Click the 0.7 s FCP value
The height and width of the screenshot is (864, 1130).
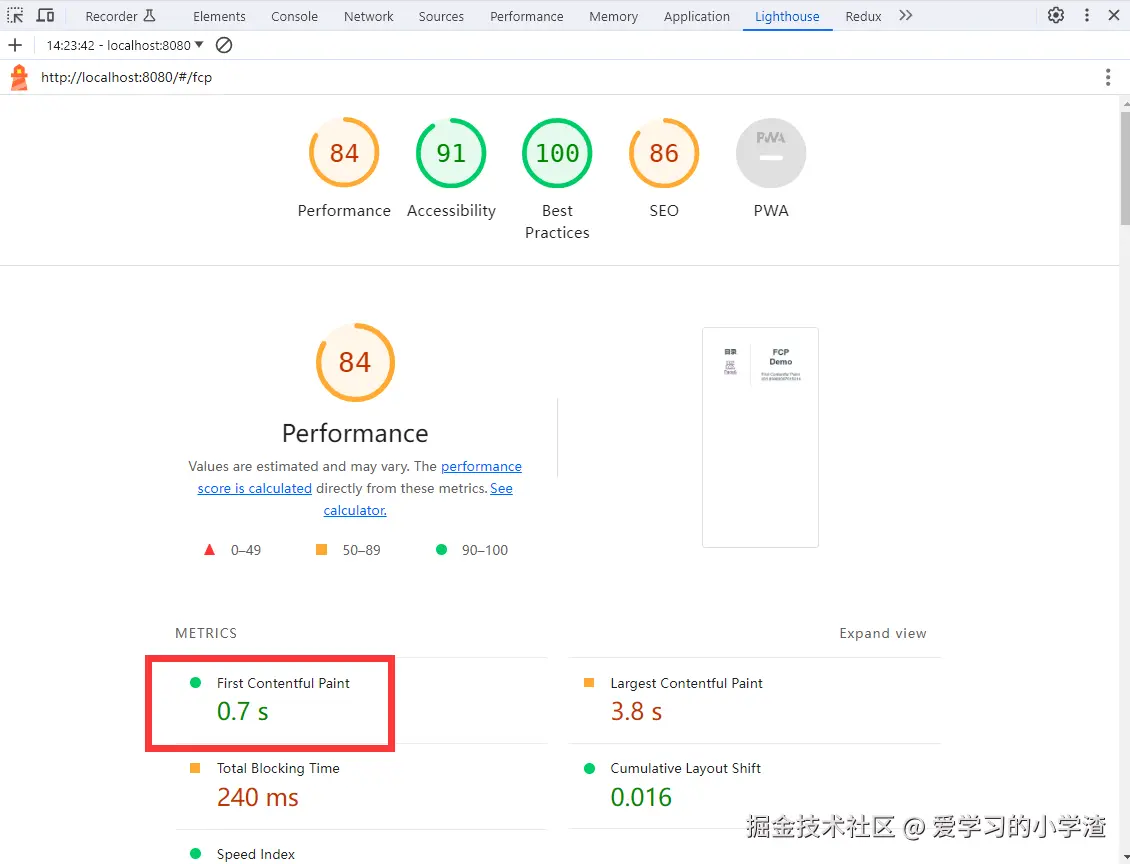click(243, 712)
